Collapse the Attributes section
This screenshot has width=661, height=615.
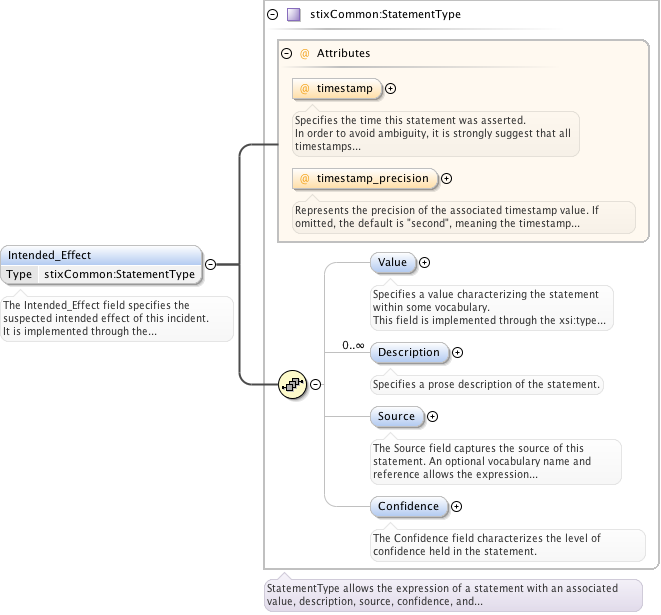pyautogui.click(x=286, y=53)
